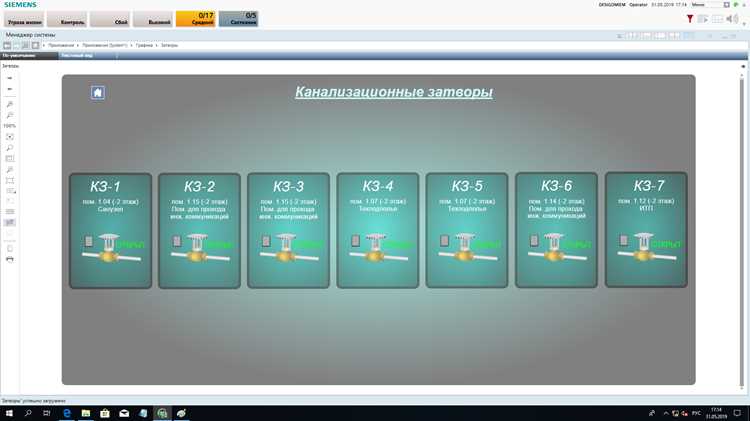
Task: Click the КЗ-2 valve symbol
Action: (200, 248)
